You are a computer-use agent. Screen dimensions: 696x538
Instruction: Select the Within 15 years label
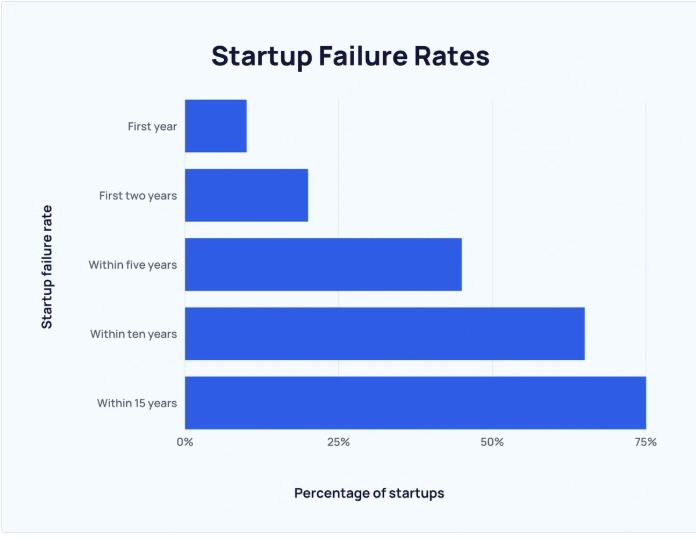click(137, 403)
